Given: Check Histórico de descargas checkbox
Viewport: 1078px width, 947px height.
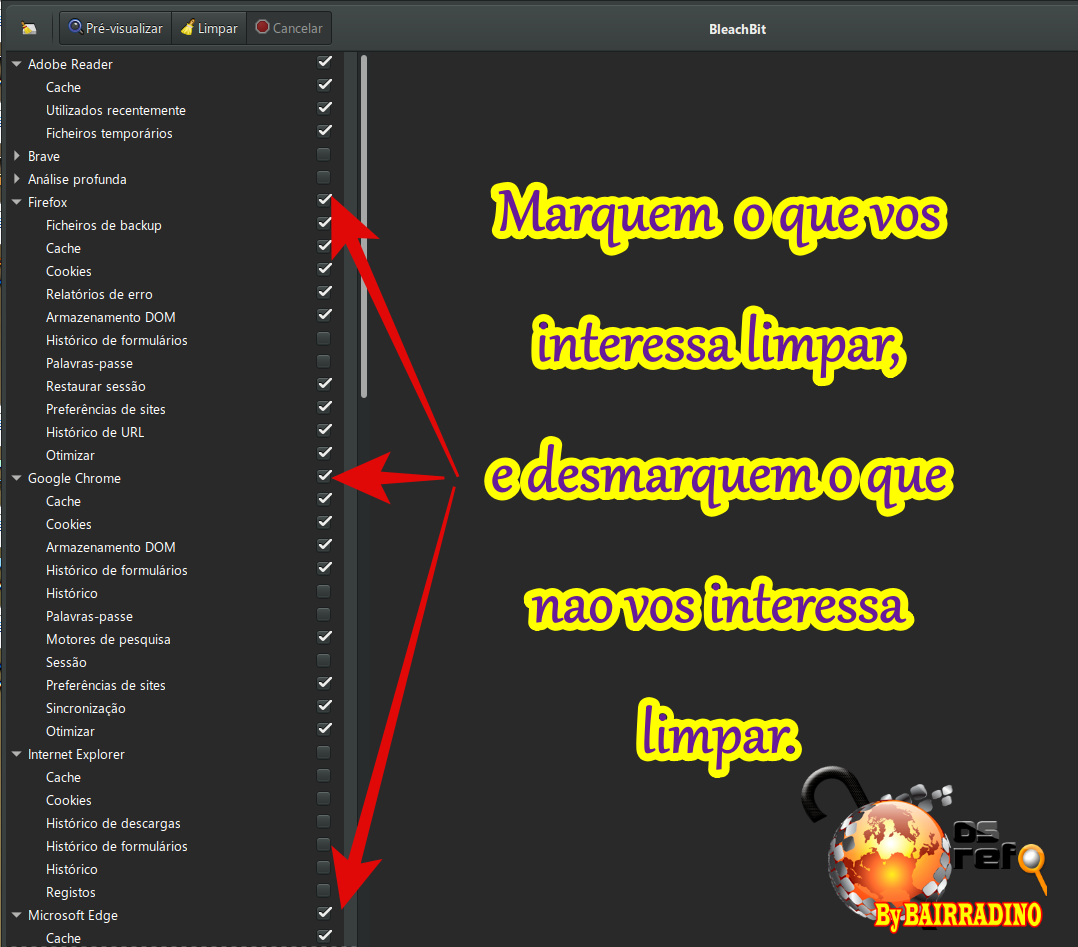Looking at the screenshot, I should (324, 822).
